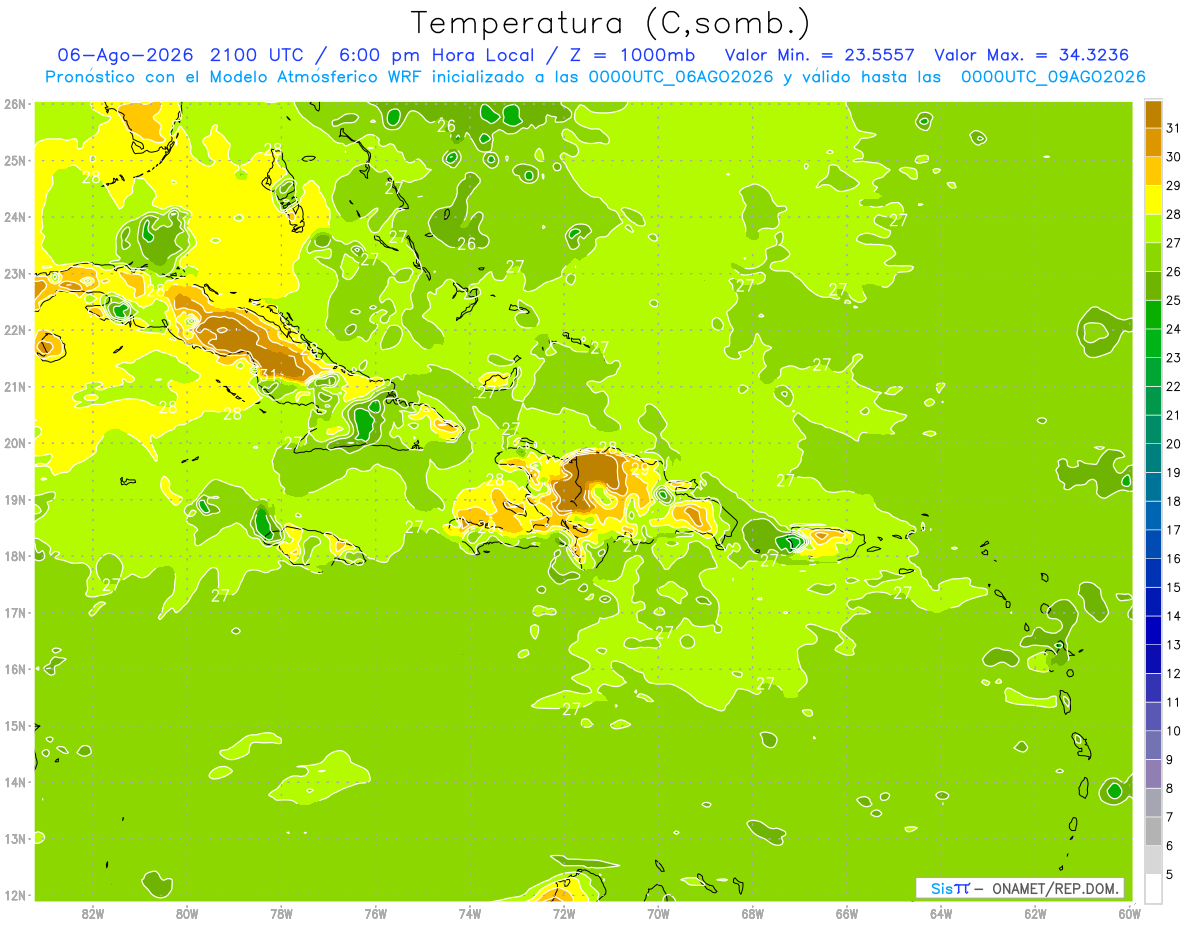The image size is (1200, 927).
Task: Pick the yellow legend swatch between 28 and 29
Action: coord(1154,200)
